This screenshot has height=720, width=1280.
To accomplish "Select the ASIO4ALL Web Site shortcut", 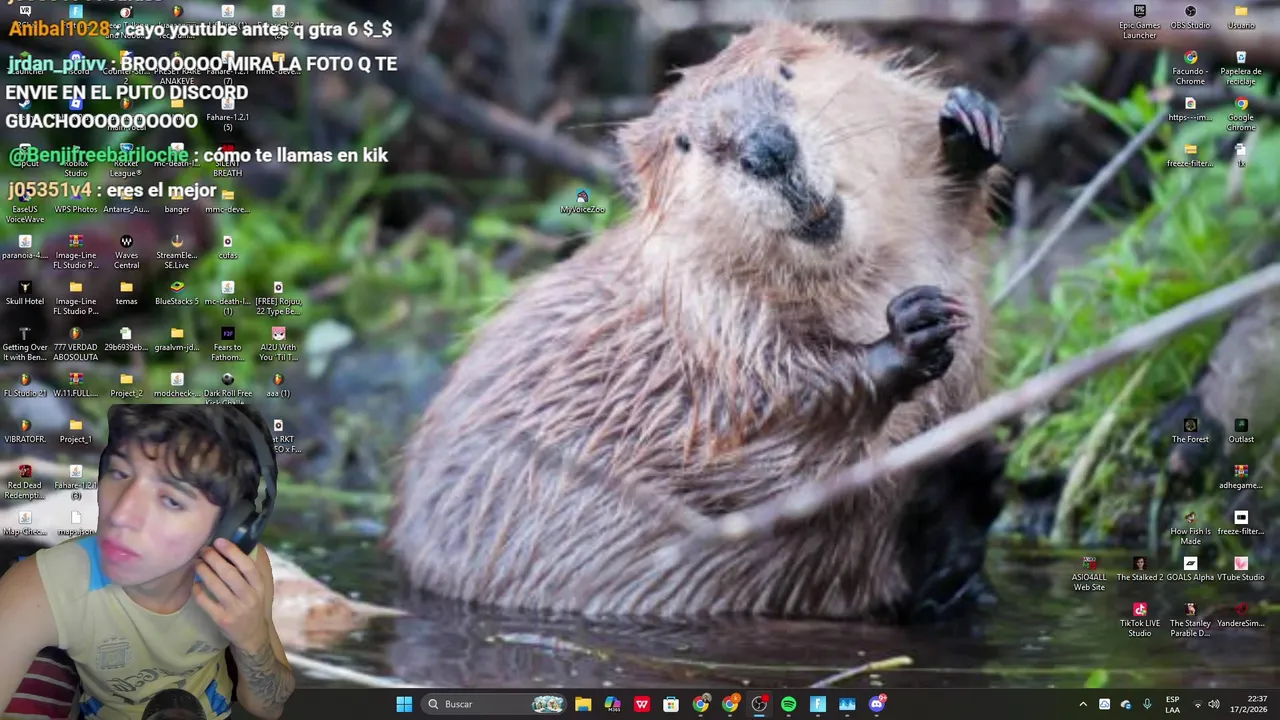I will [x=1089, y=572].
